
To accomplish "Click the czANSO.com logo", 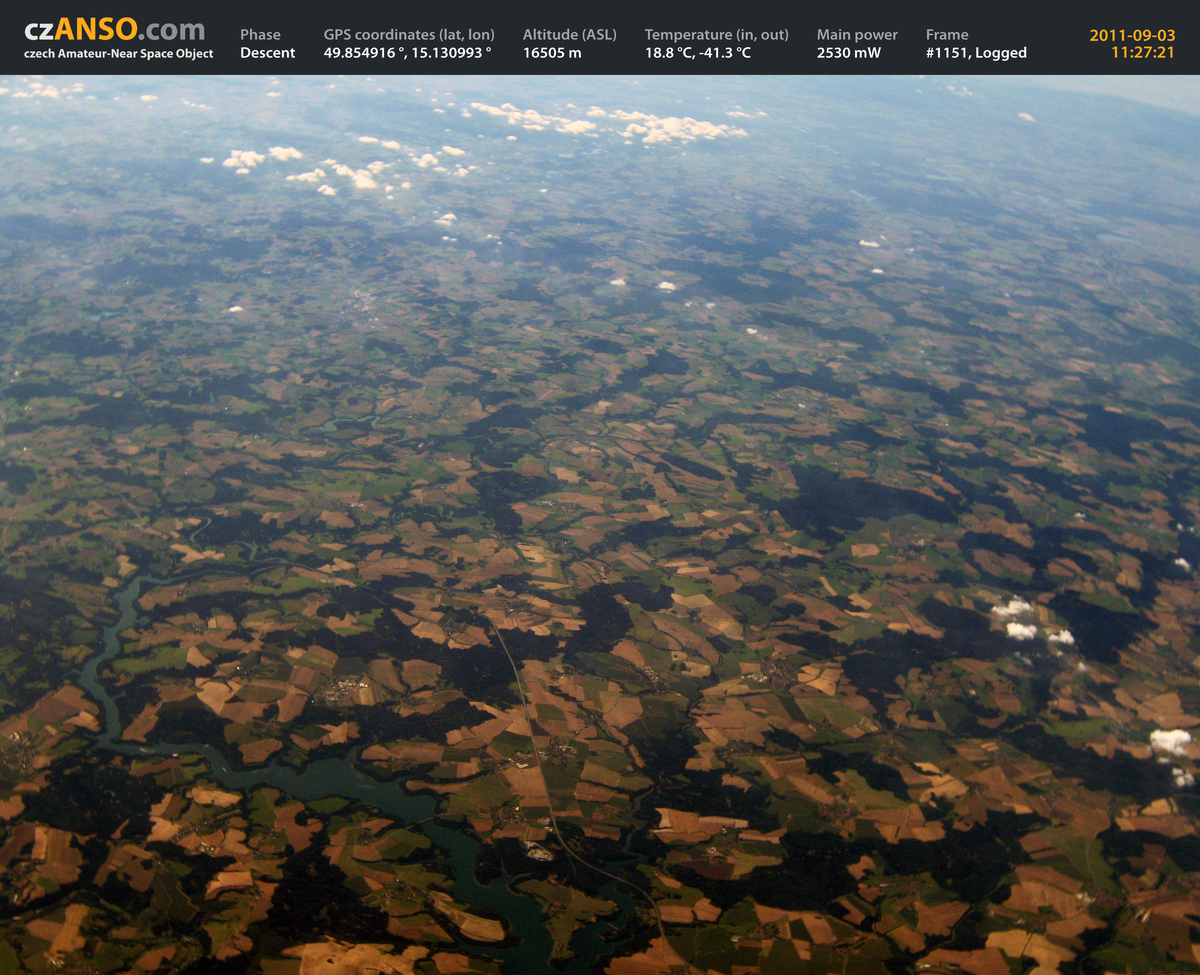I will (x=115, y=29).
